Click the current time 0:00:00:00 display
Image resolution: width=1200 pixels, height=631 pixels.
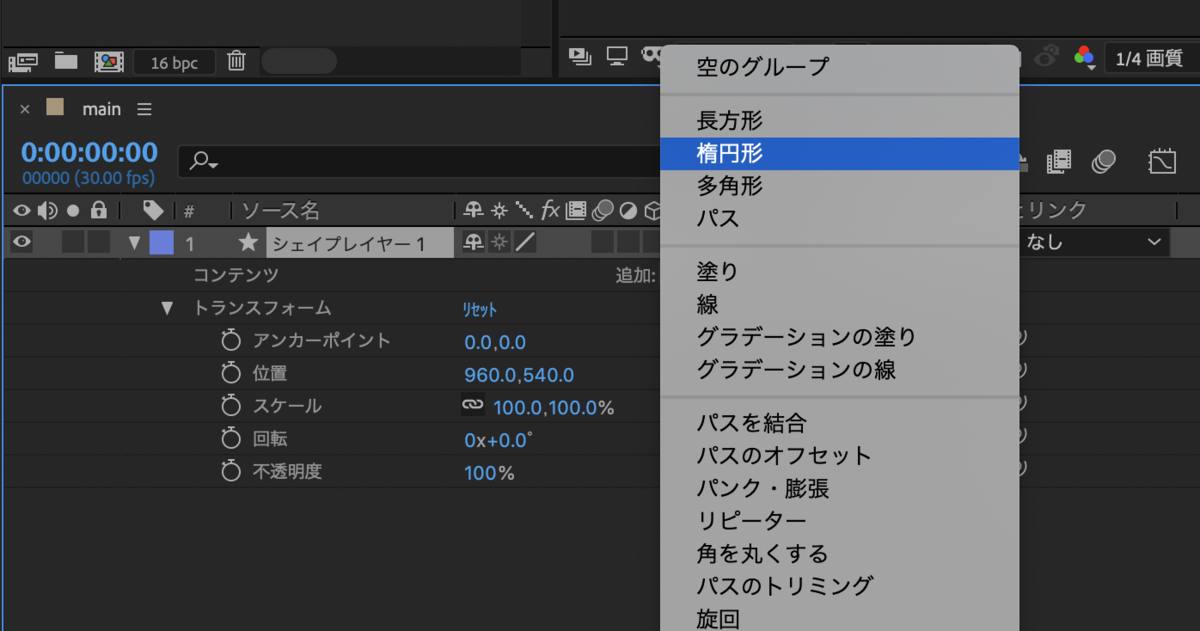tap(89, 152)
